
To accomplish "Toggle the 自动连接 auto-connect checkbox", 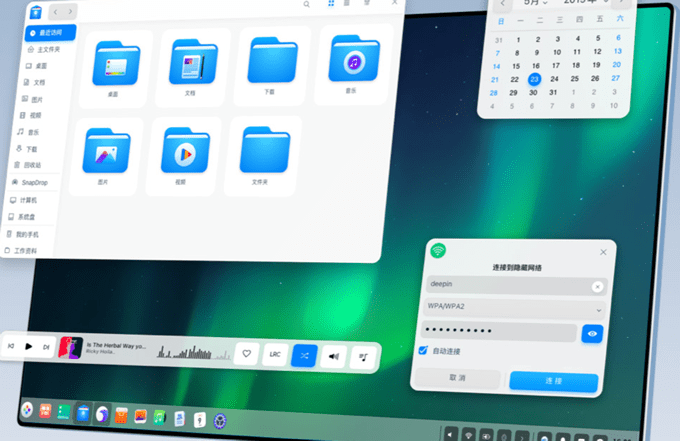I will (423, 350).
